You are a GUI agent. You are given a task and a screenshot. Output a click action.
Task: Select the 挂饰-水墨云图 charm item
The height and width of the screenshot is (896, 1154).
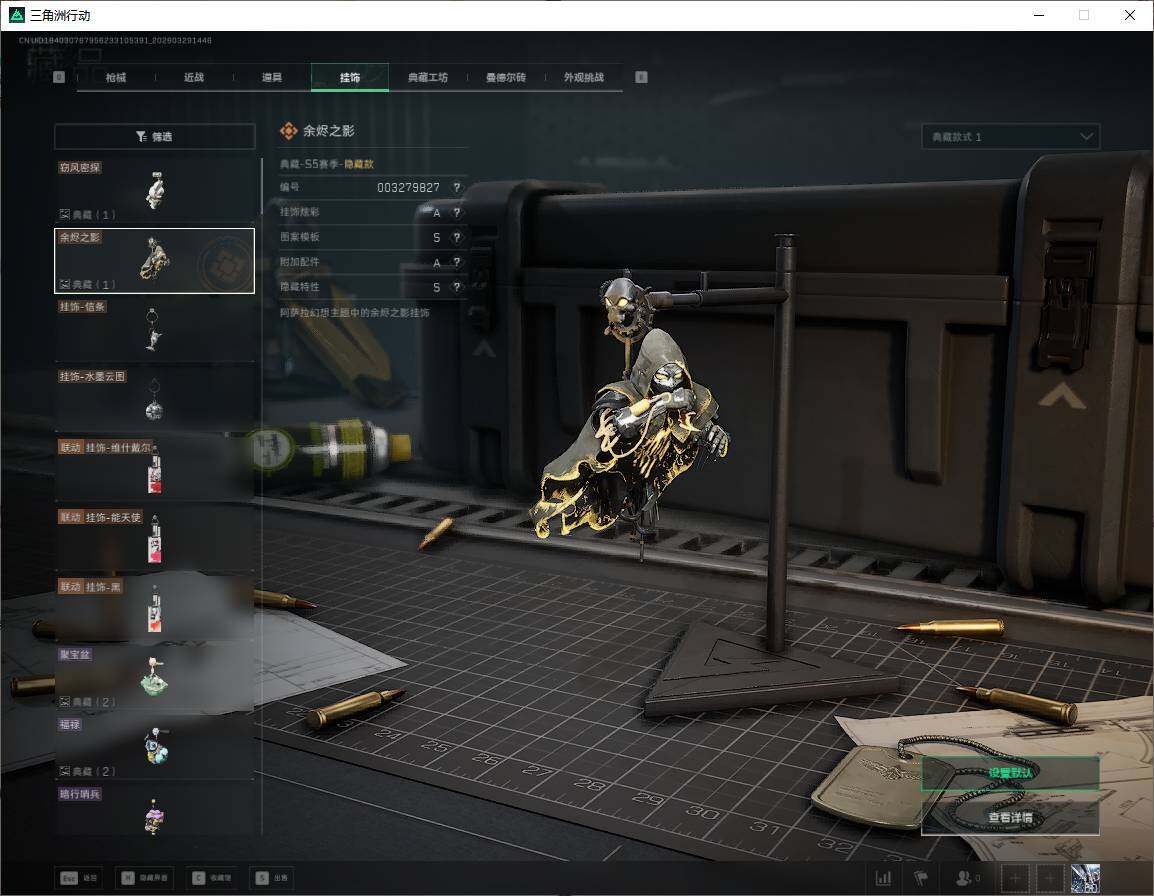click(155, 400)
